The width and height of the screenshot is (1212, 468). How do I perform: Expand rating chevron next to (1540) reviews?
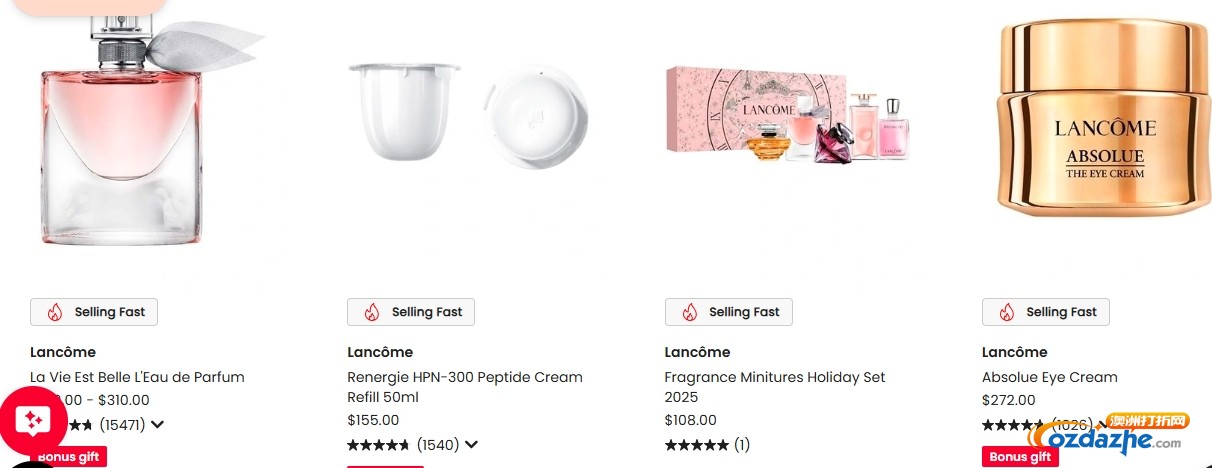coord(472,445)
